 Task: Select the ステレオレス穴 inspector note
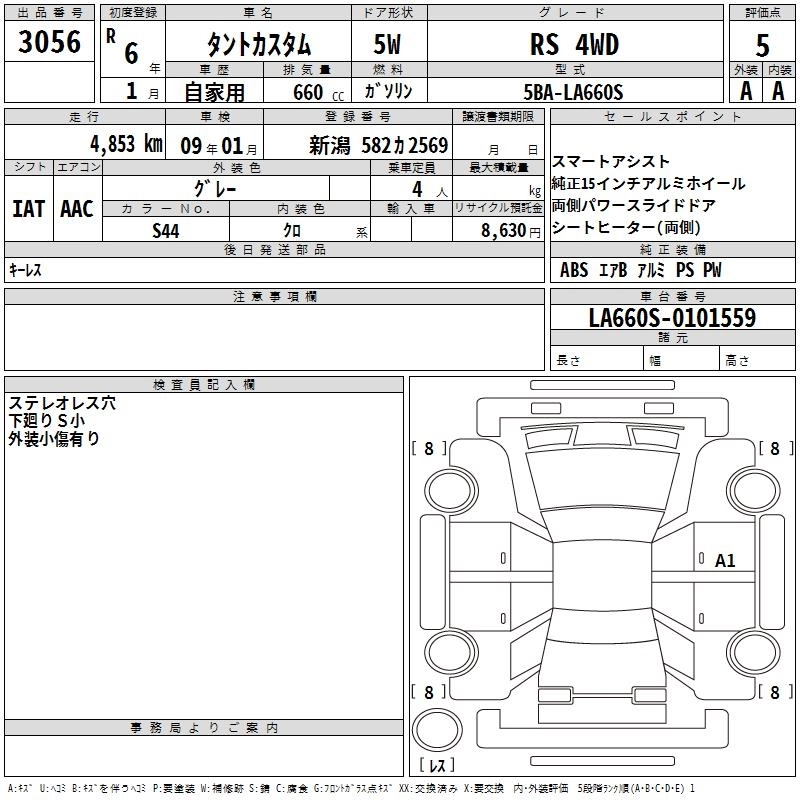point(62,403)
